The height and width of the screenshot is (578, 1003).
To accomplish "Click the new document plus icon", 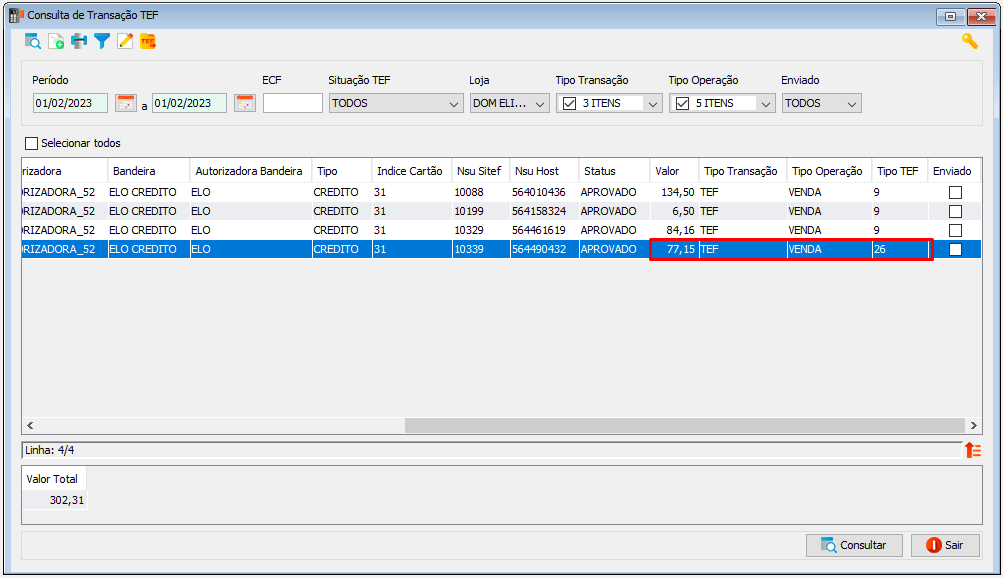I will pyautogui.click(x=56, y=42).
